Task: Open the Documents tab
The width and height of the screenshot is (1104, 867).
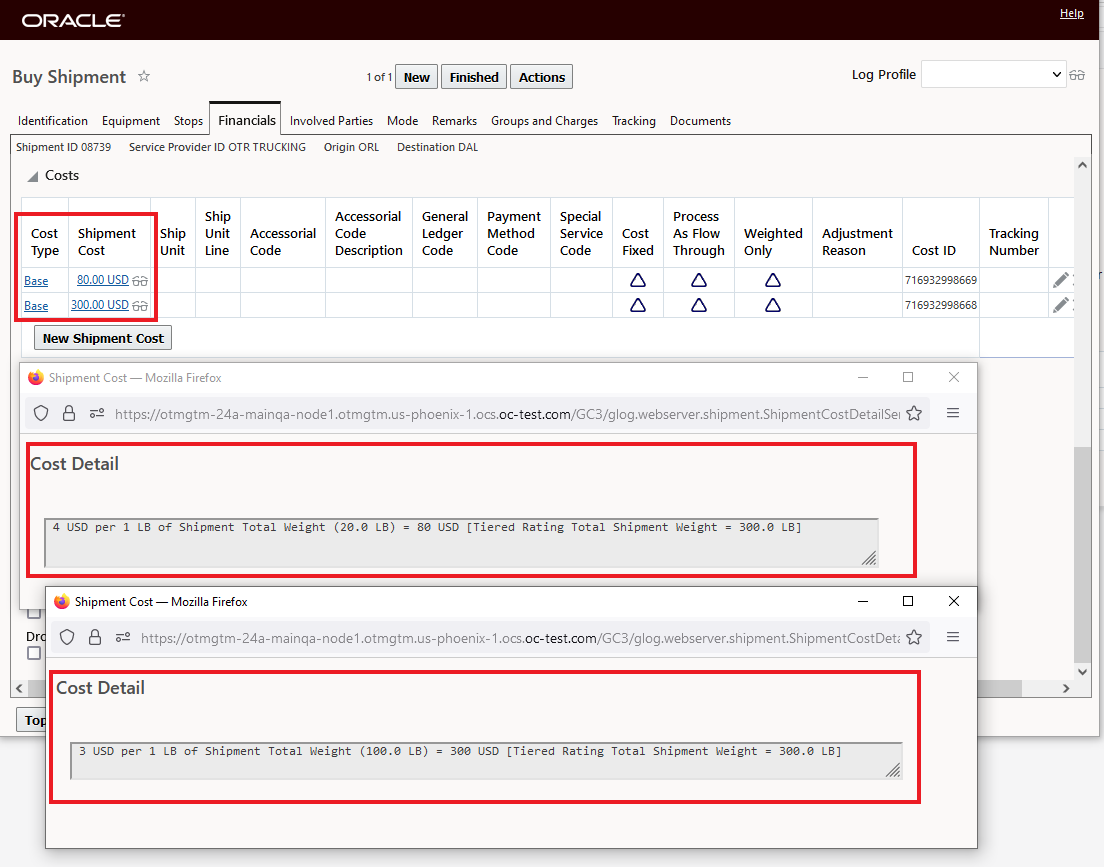Action: 700,121
